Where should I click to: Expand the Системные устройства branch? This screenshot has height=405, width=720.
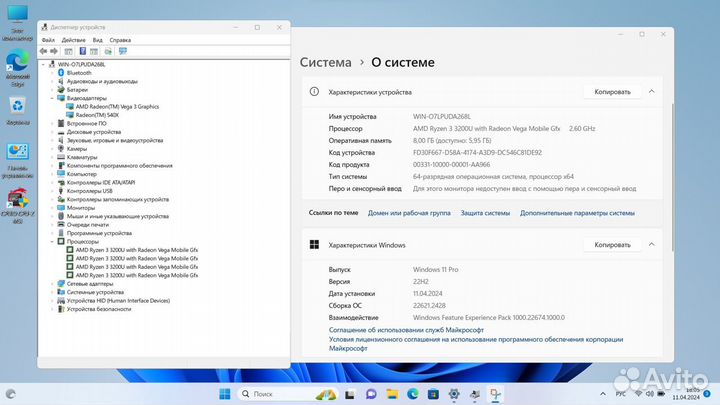(x=52, y=292)
